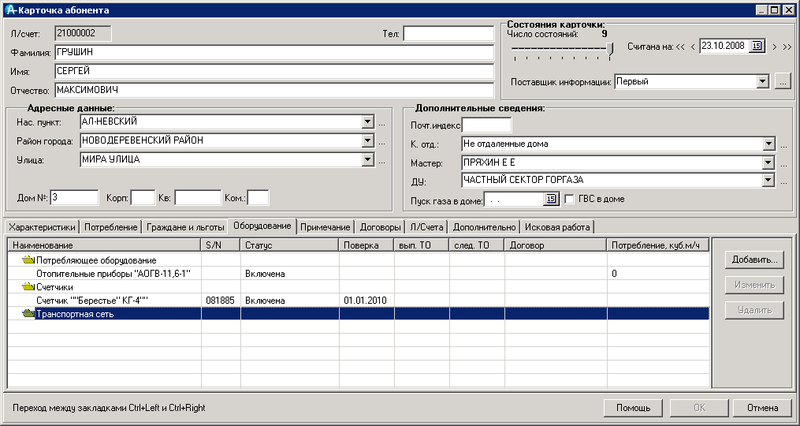Switch to the Потребление tab

(111, 227)
